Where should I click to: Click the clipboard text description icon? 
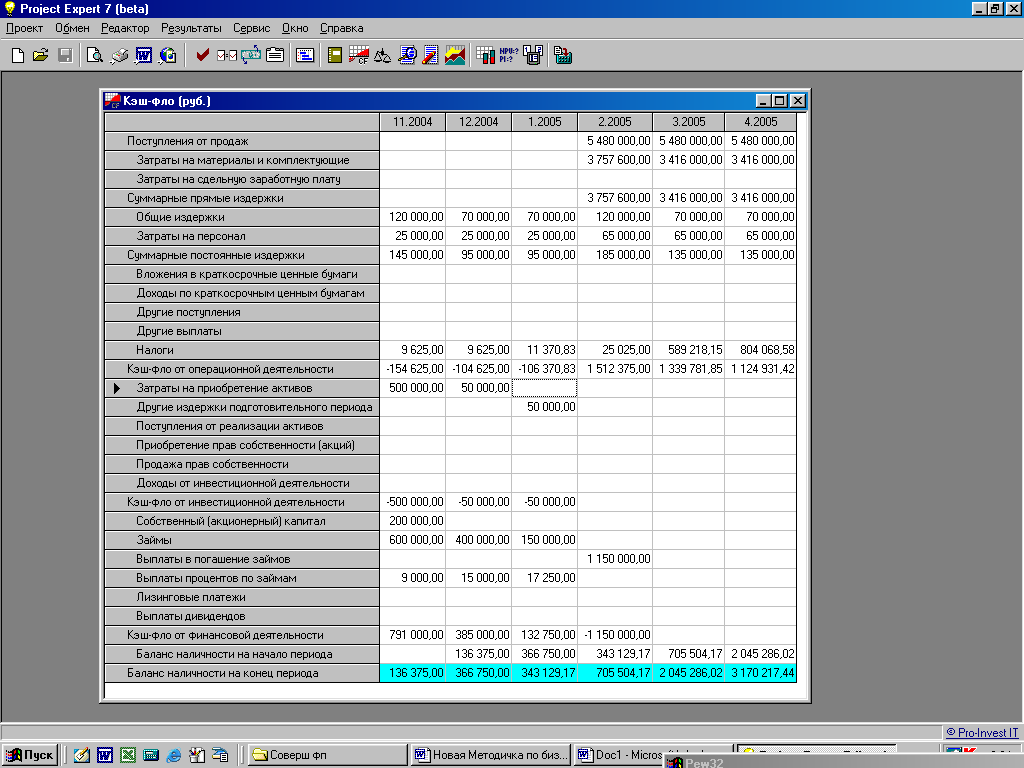pyautogui.click(x=275, y=56)
